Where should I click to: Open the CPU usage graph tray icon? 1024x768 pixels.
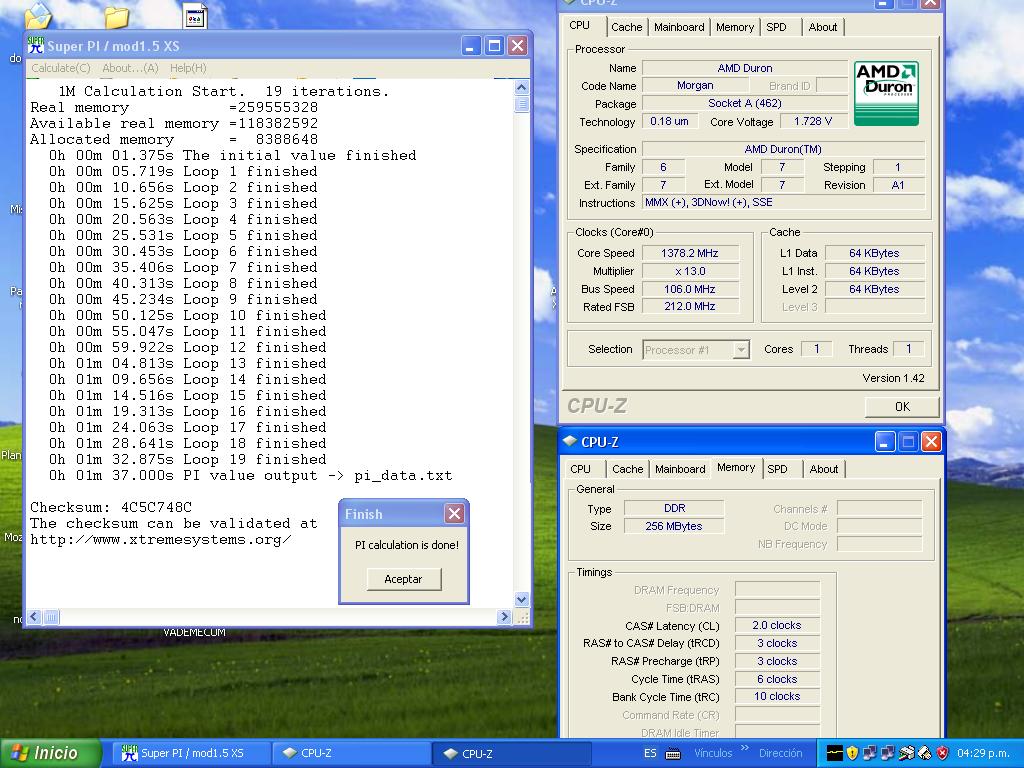click(835, 753)
